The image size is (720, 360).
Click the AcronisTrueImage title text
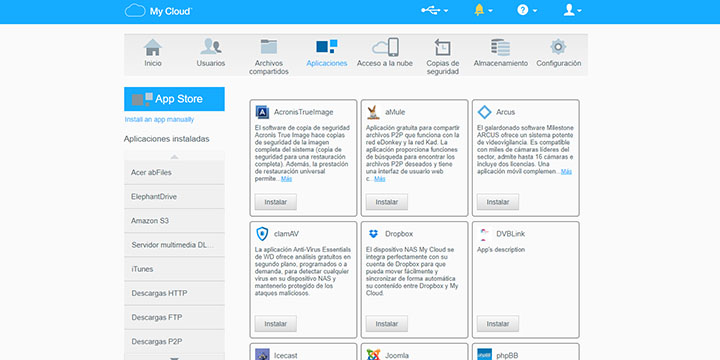pos(304,112)
